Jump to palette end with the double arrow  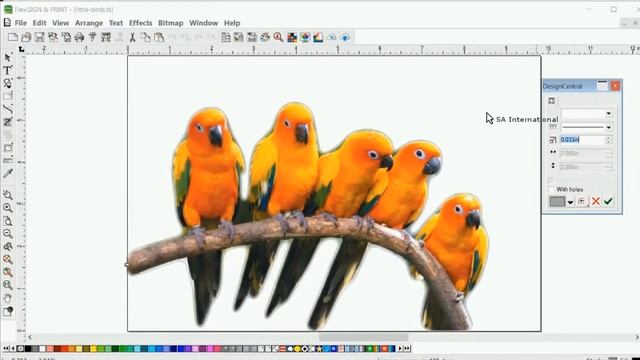pos(407,349)
